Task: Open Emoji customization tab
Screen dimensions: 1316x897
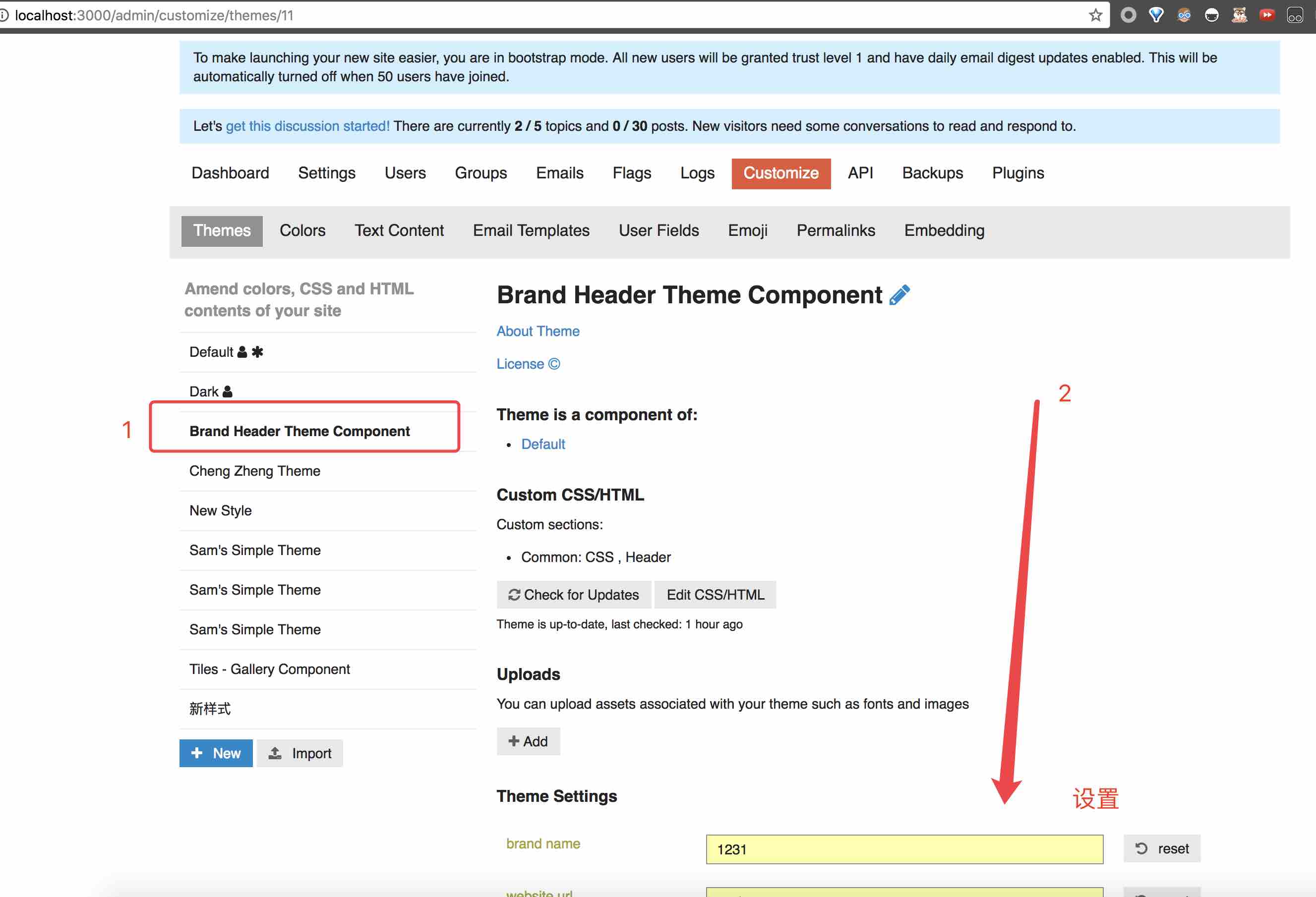Action: pyautogui.click(x=747, y=230)
